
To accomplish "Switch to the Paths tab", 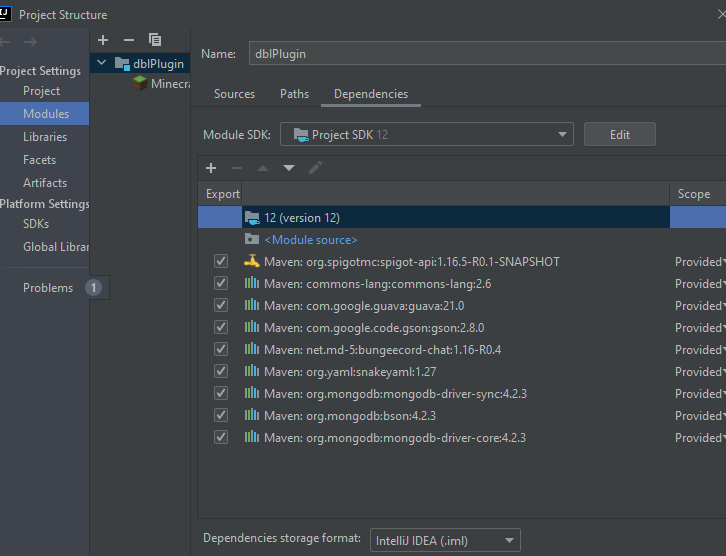I will coord(294,94).
